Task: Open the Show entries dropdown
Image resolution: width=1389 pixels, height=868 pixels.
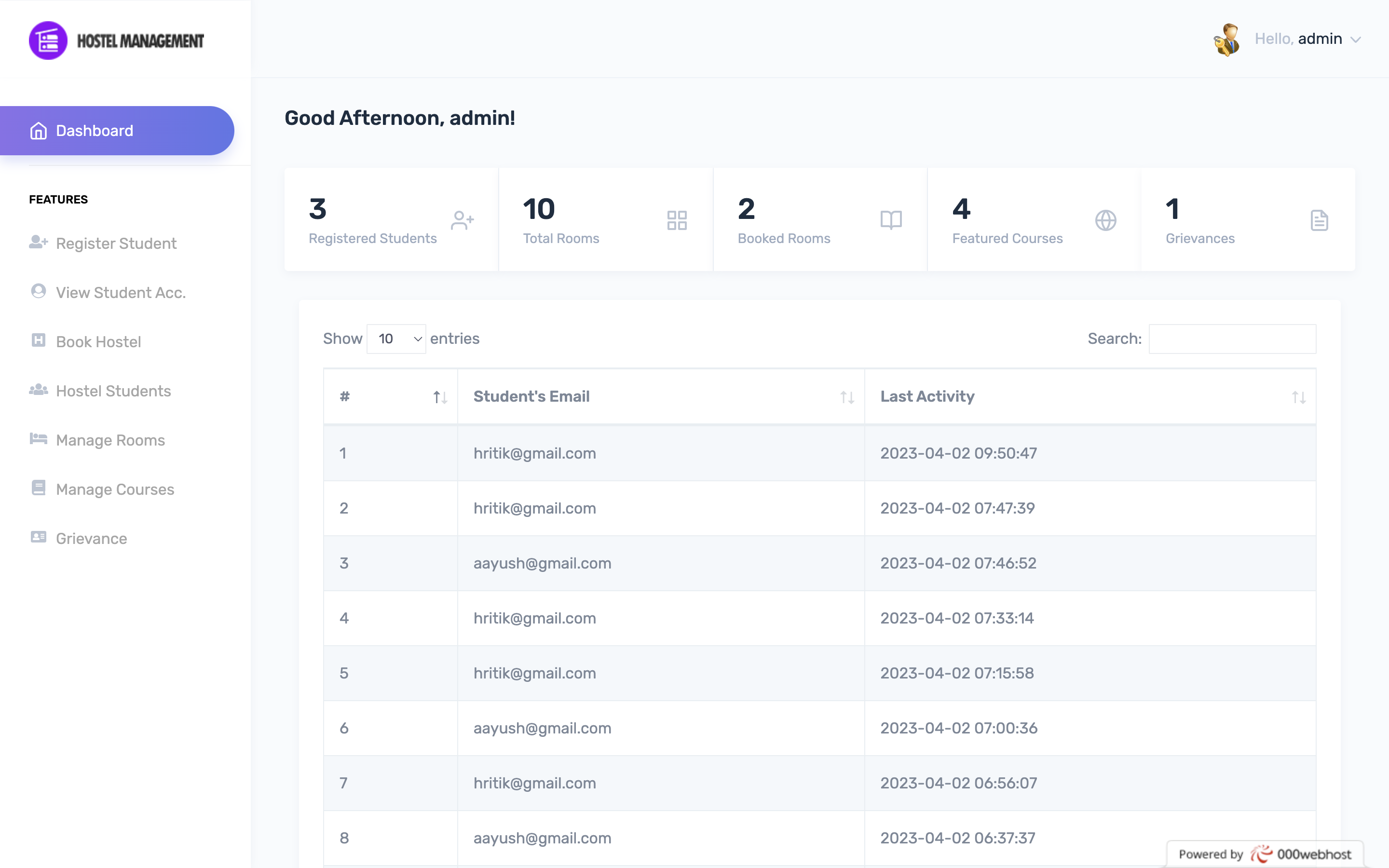Action: (396, 339)
